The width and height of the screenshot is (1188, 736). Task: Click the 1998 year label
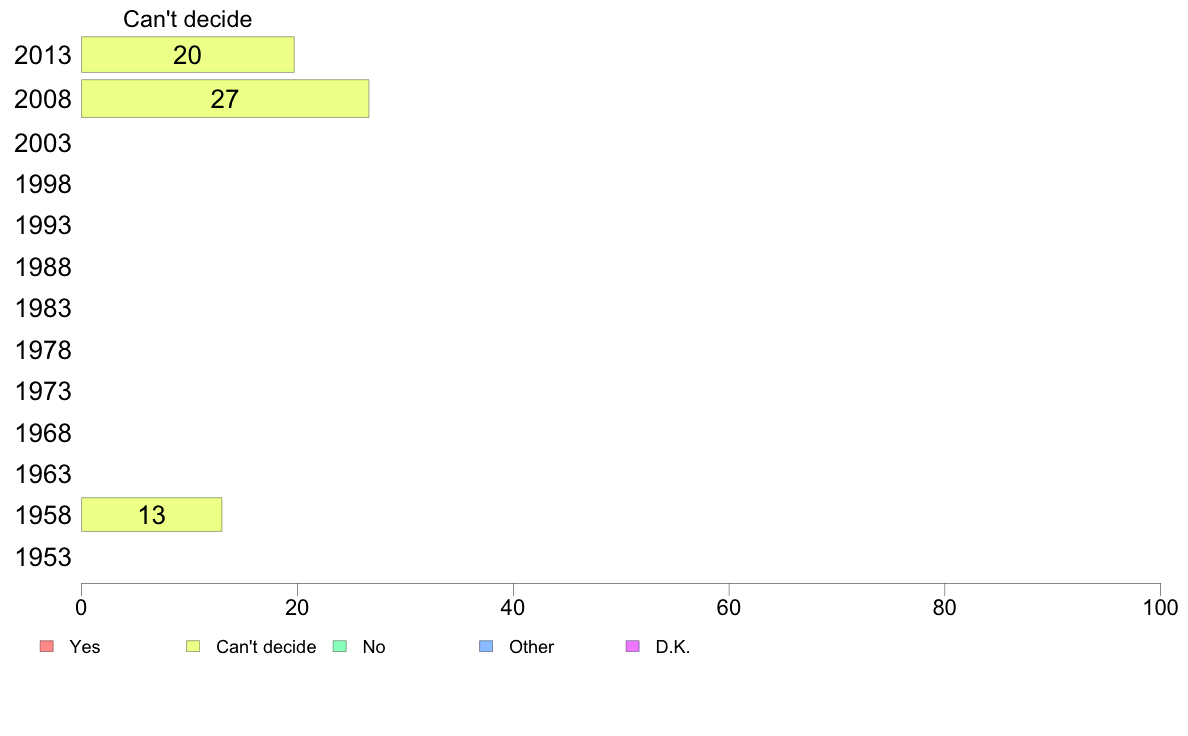(x=43, y=184)
